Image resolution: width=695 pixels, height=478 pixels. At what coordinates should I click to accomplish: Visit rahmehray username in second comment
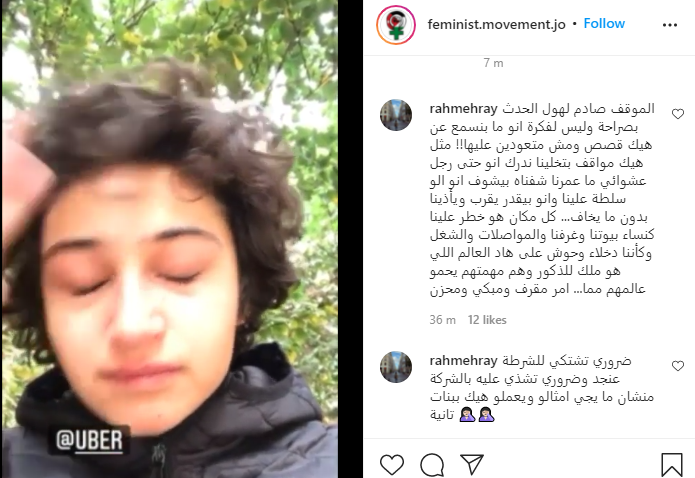point(463,361)
